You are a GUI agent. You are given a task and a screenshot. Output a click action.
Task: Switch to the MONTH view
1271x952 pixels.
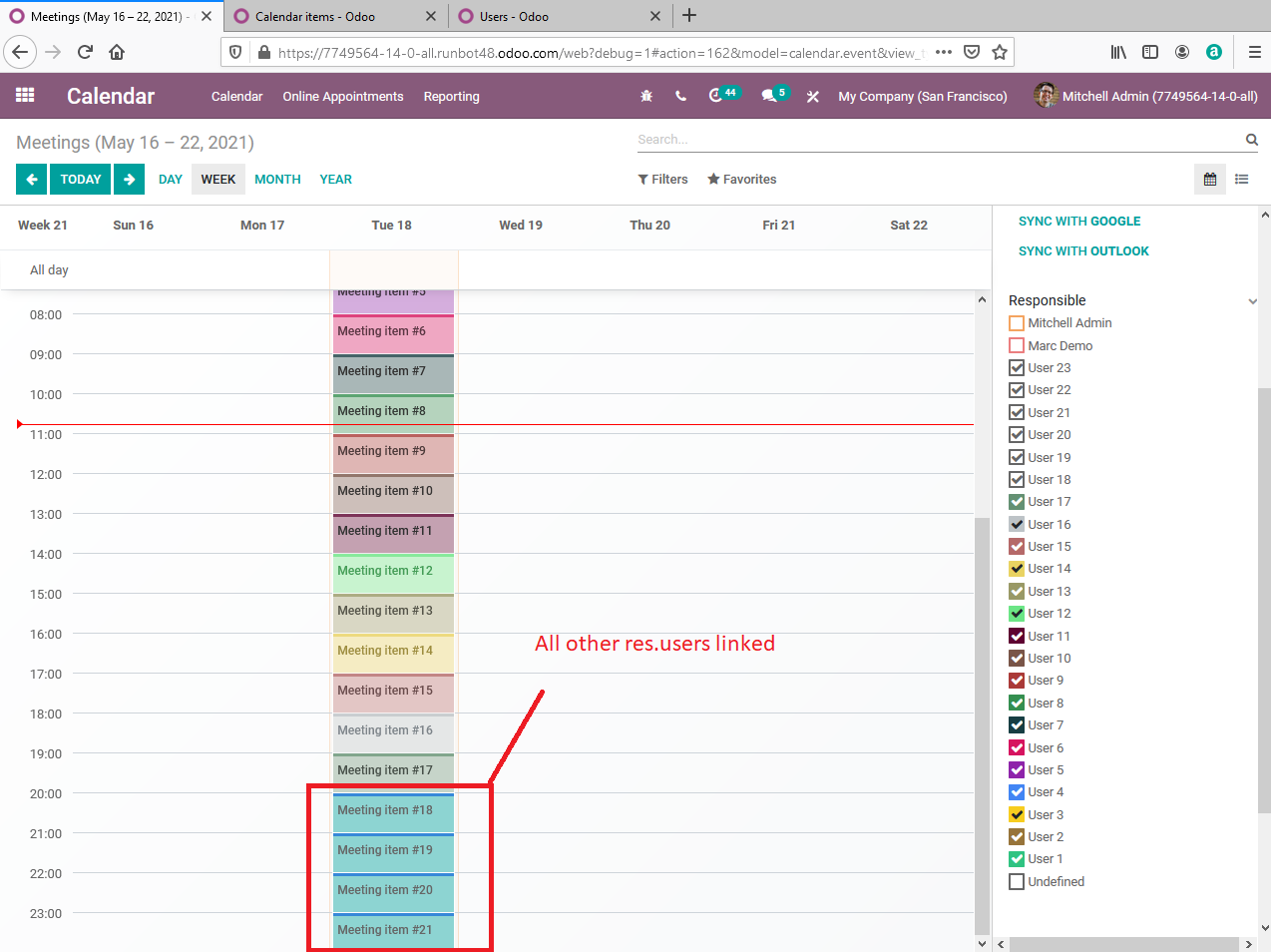[276, 179]
